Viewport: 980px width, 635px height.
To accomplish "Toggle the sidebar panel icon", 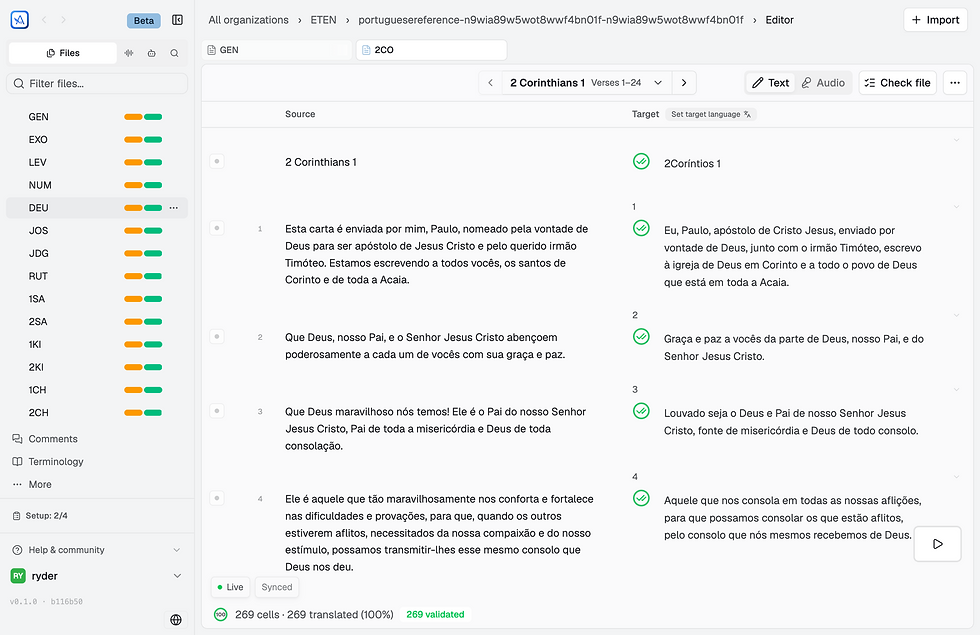I will (x=178, y=20).
